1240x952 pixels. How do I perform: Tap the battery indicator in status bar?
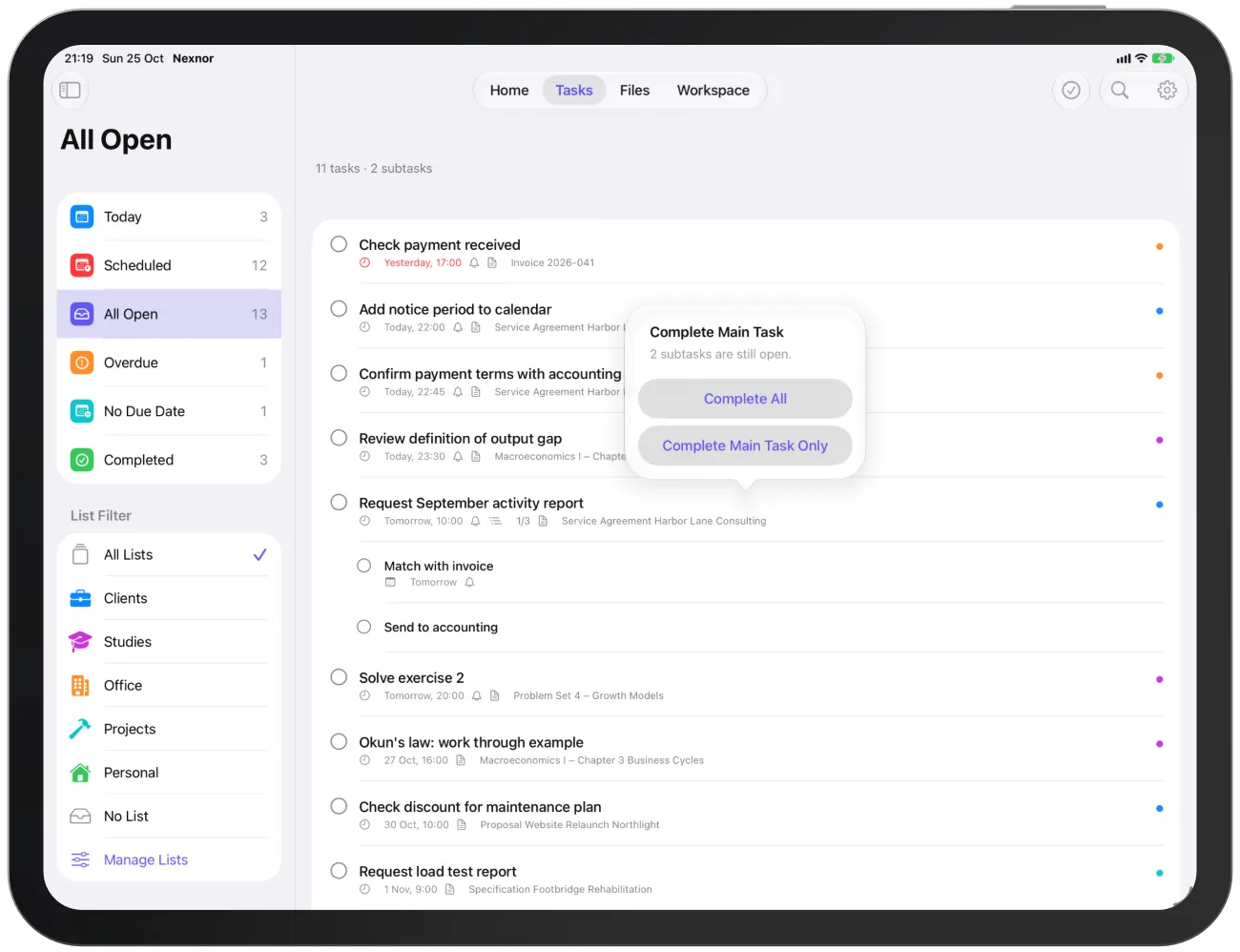pos(1163,58)
